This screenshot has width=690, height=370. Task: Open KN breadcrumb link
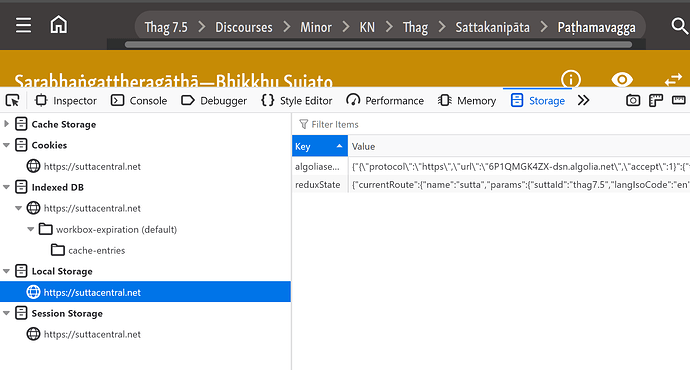click(x=367, y=27)
